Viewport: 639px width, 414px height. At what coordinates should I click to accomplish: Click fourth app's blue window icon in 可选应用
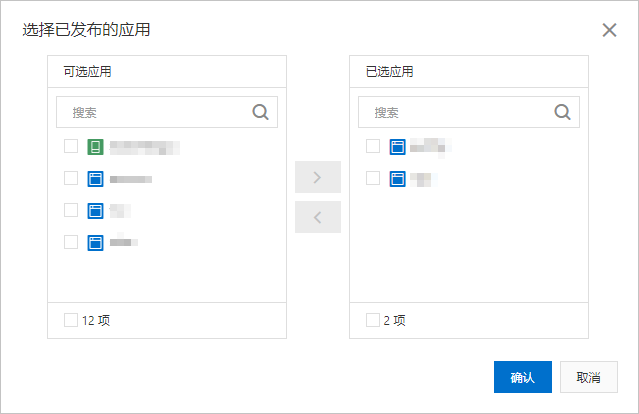tap(95, 243)
